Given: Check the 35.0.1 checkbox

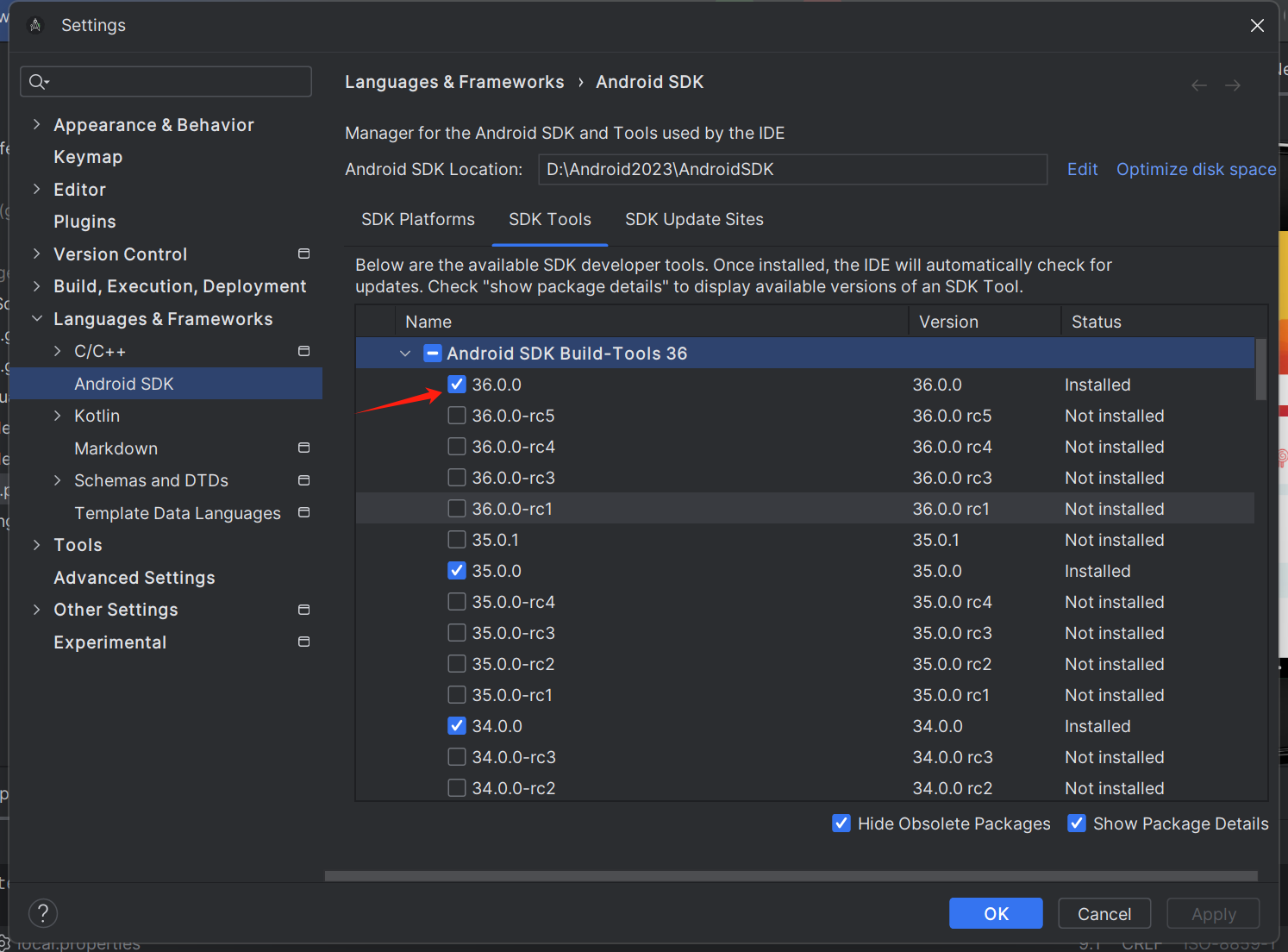Looking at the screenshot, I should (457, 540).
